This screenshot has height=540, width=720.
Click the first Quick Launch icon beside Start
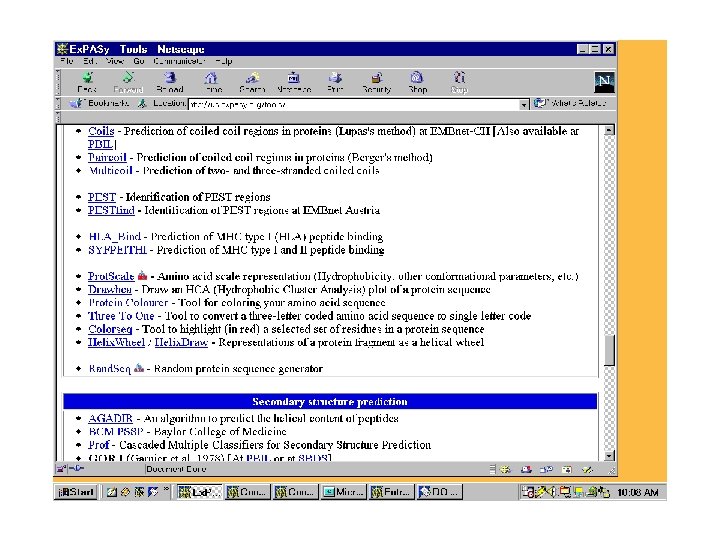112,492
